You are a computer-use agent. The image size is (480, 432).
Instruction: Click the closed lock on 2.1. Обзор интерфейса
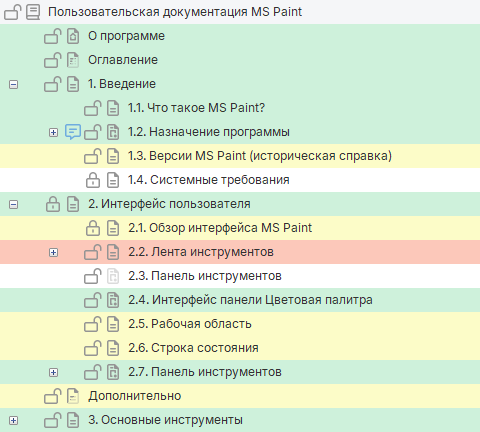[x=93, y=228]
